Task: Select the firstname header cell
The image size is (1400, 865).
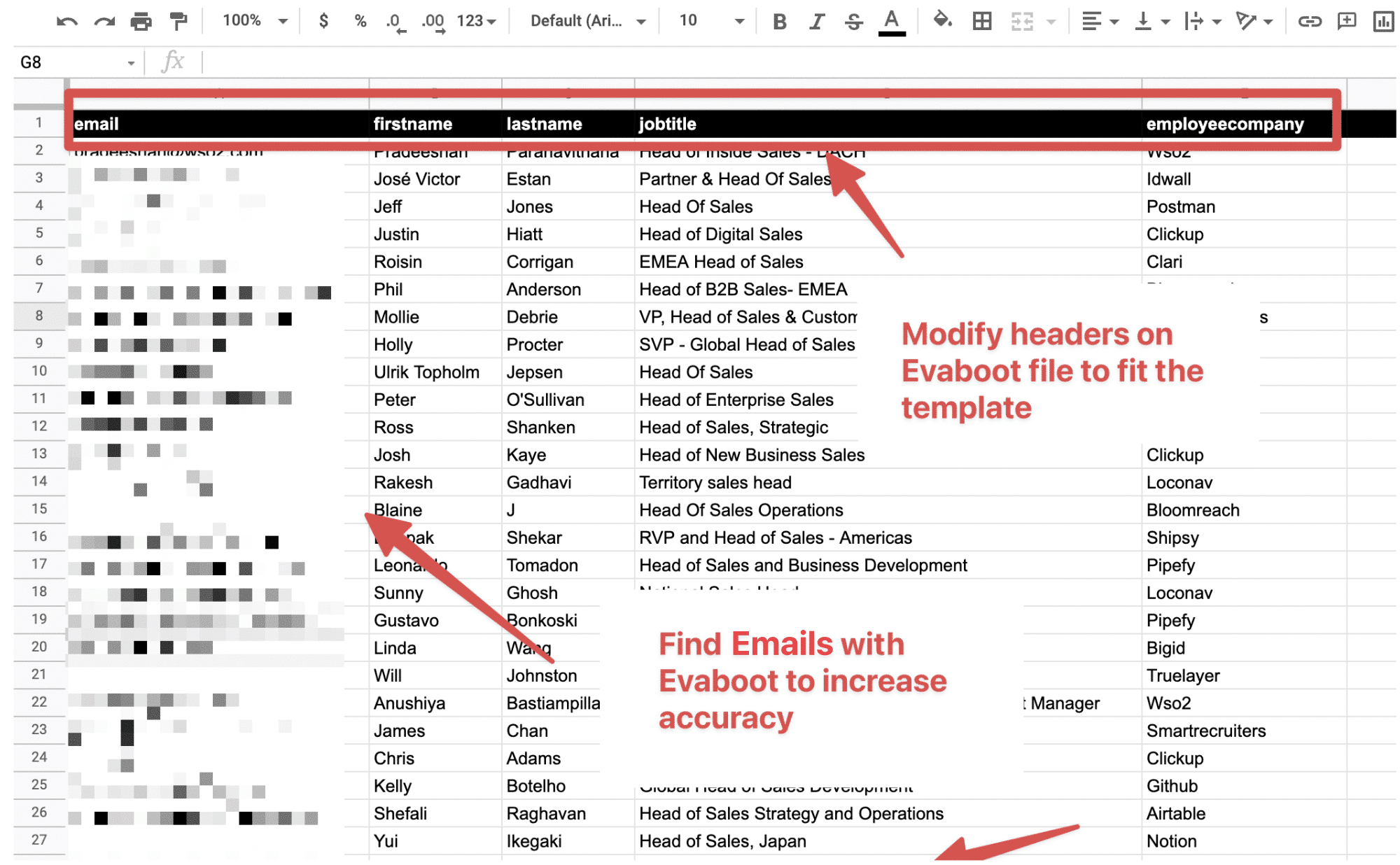Action: tap(435, 124)
